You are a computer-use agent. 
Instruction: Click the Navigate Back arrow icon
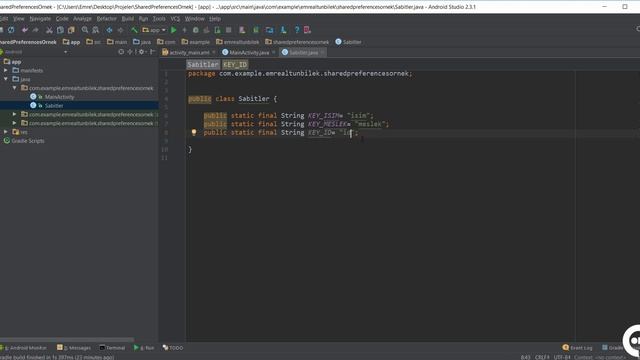coord(109,30)
